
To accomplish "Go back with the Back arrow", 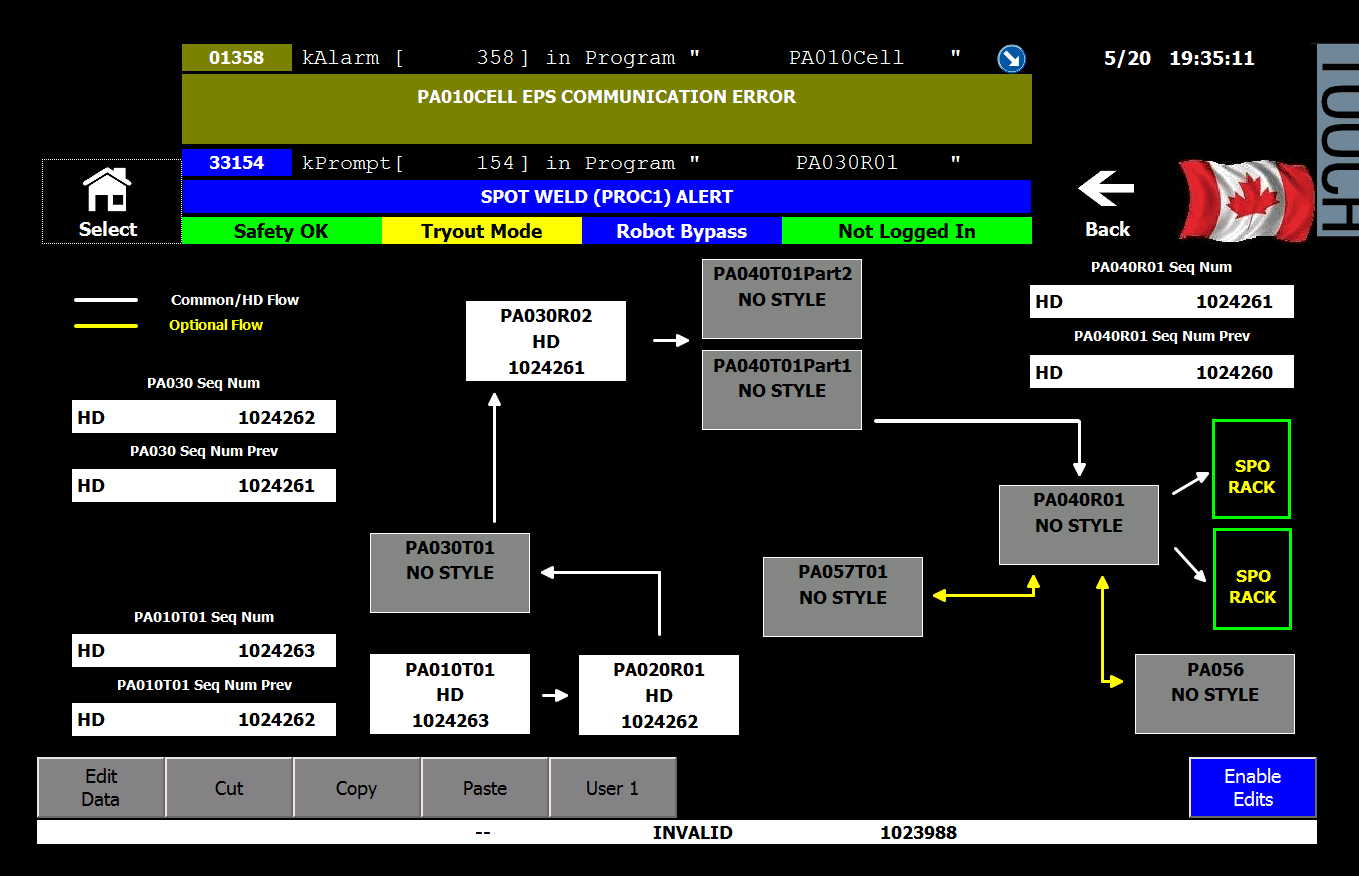I will coord(1106,203).
